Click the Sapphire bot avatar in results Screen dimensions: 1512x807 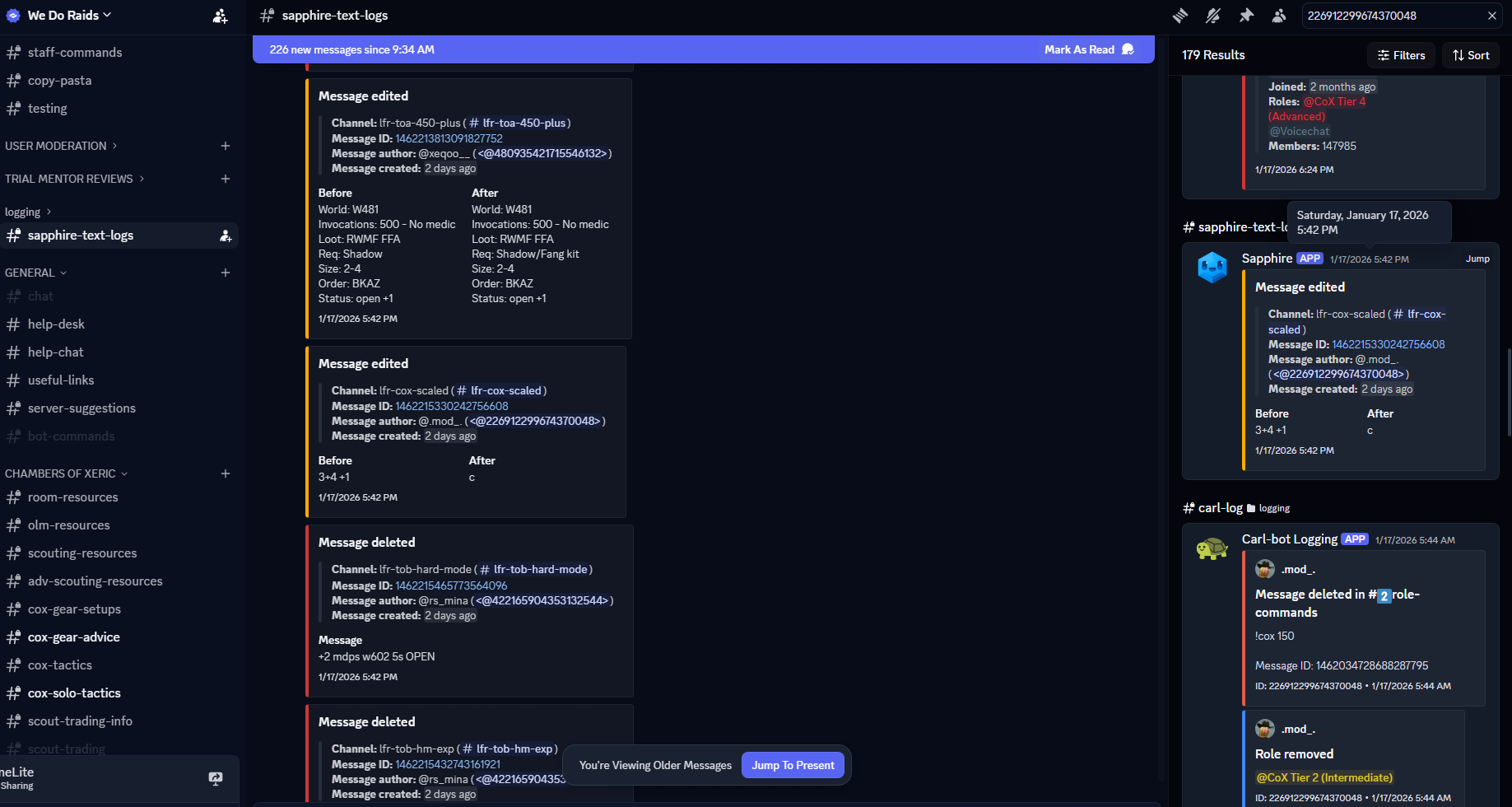1212,268
